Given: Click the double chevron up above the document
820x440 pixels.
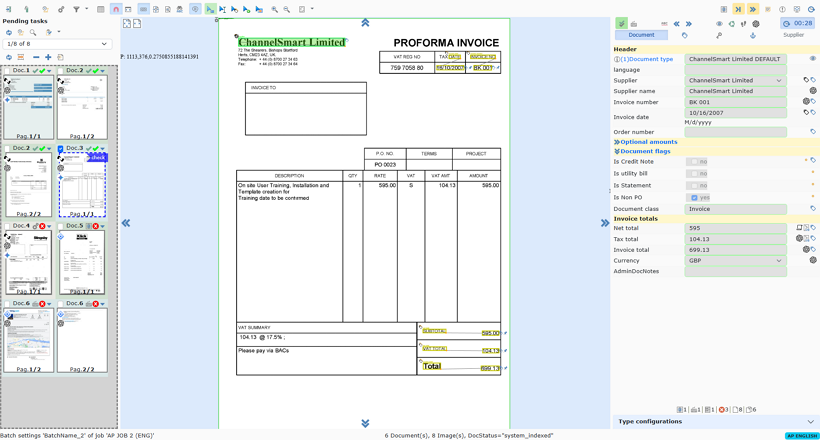Looking at the screenshot, I should (365, 22).
